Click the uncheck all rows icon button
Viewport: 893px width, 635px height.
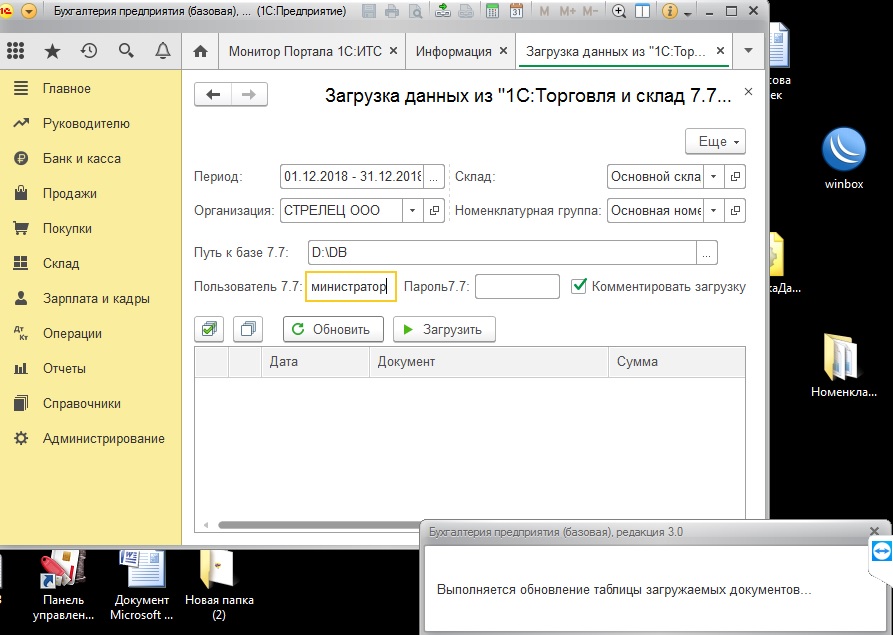[248, 329]
